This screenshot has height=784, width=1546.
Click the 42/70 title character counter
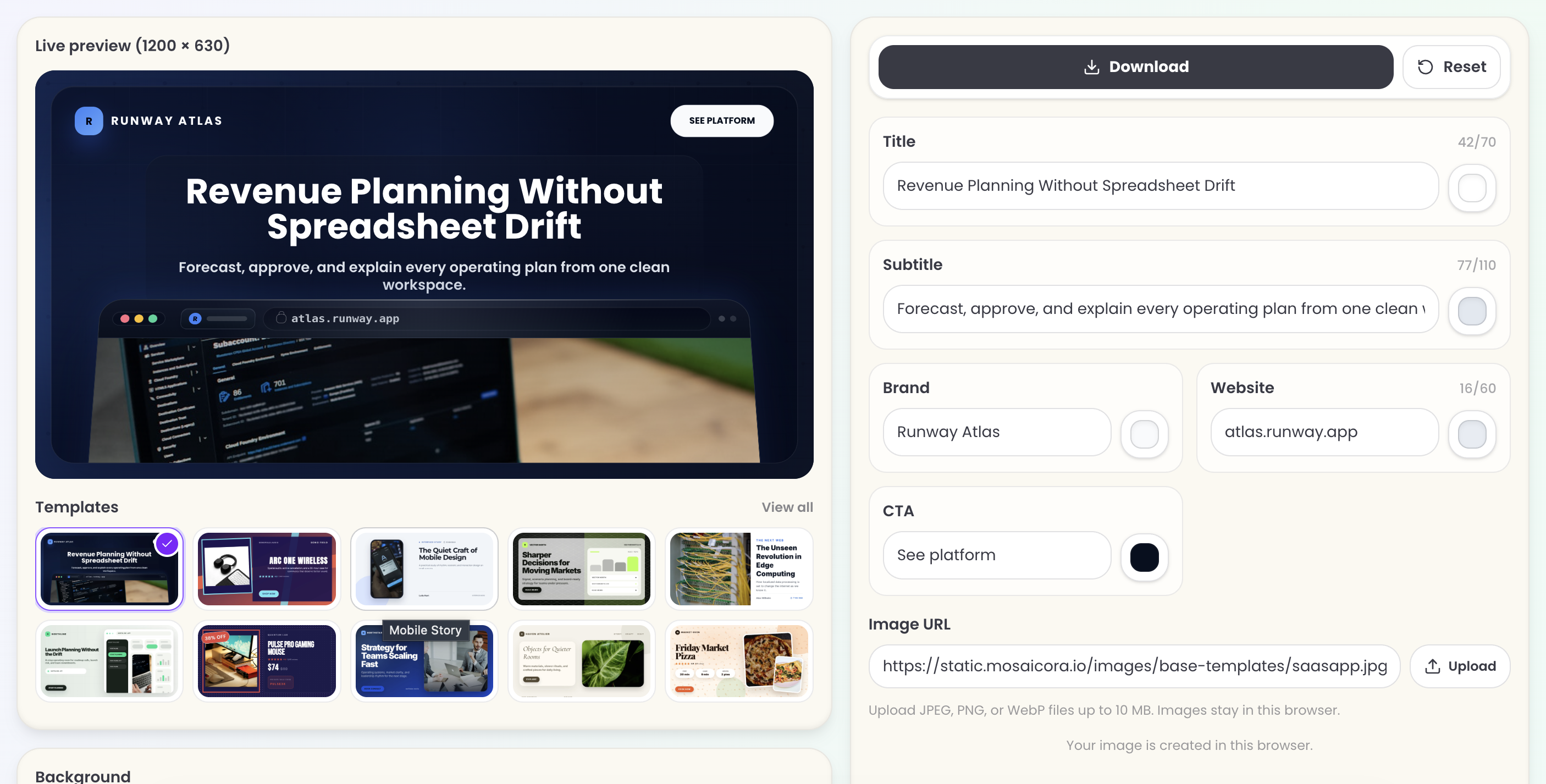click(1476, 142)
